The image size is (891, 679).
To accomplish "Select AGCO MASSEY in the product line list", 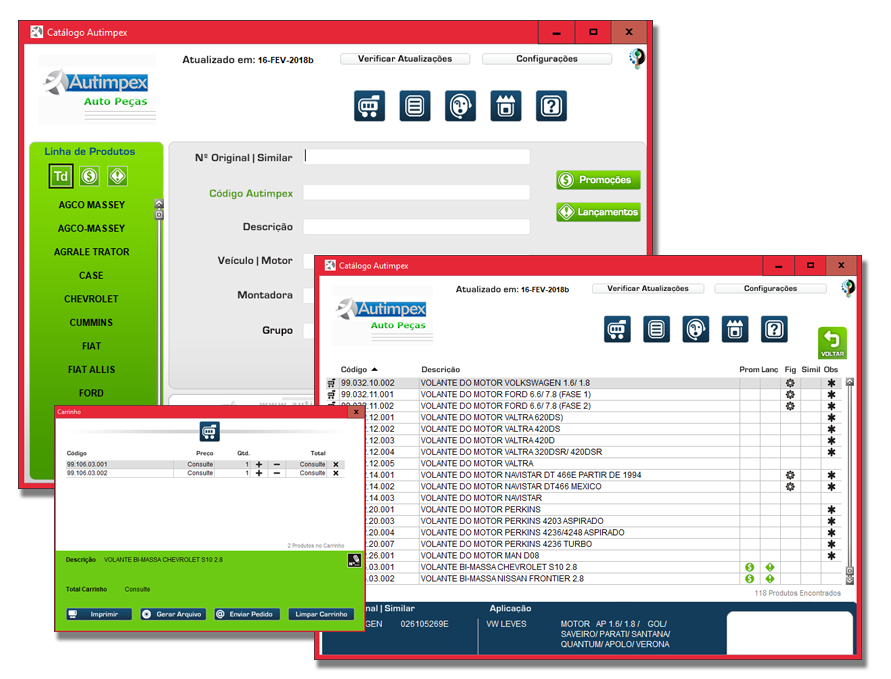I will [91, 205].
